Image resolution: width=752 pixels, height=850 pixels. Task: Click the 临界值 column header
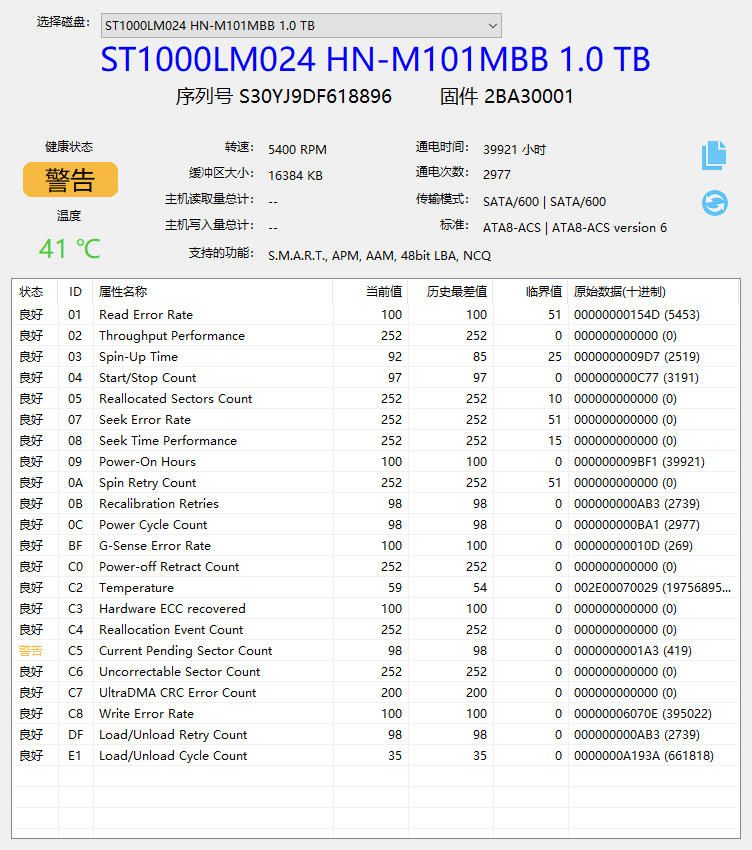(x=543, y=292)
